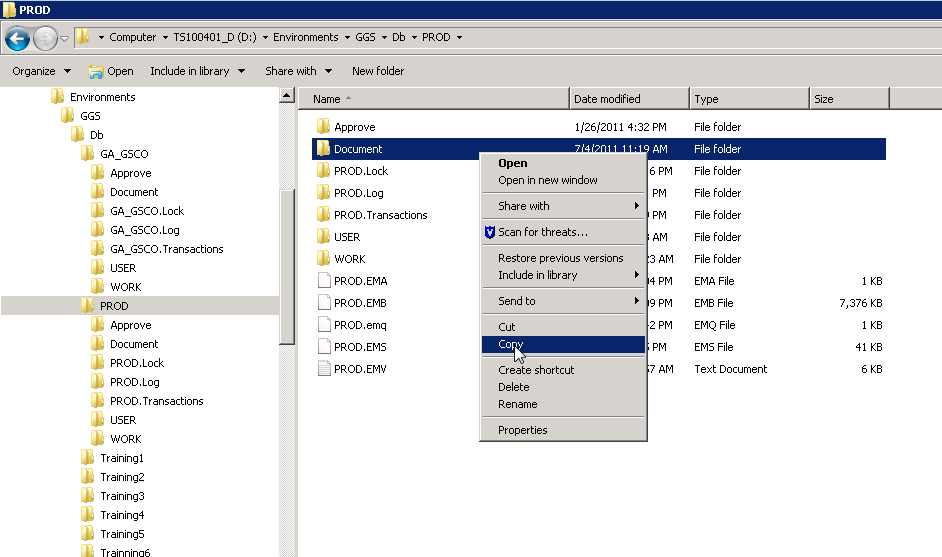The image size is (942, 557).
Task: Open the Organize dropdown menu
Action: pos(41,71)
